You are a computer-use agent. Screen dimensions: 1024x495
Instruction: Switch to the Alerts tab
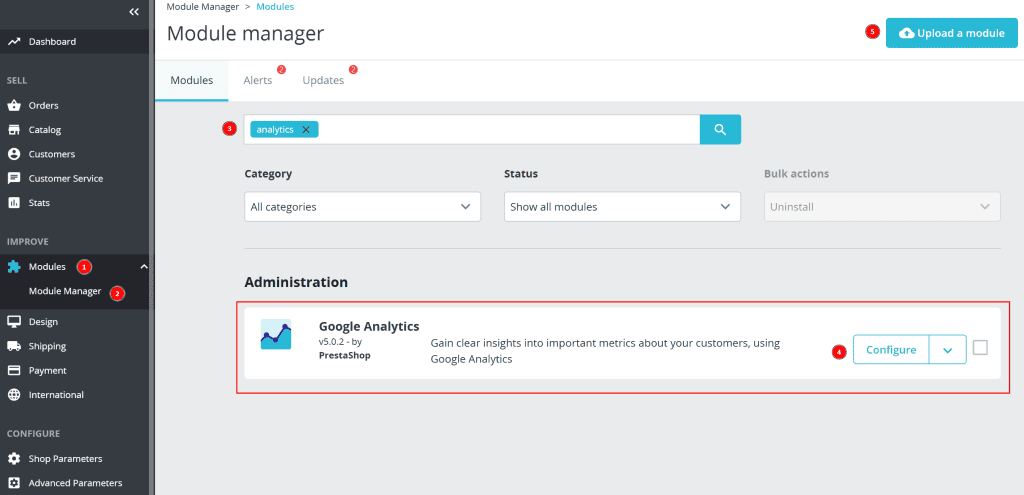pyautogui.click(x=258, y=80)
